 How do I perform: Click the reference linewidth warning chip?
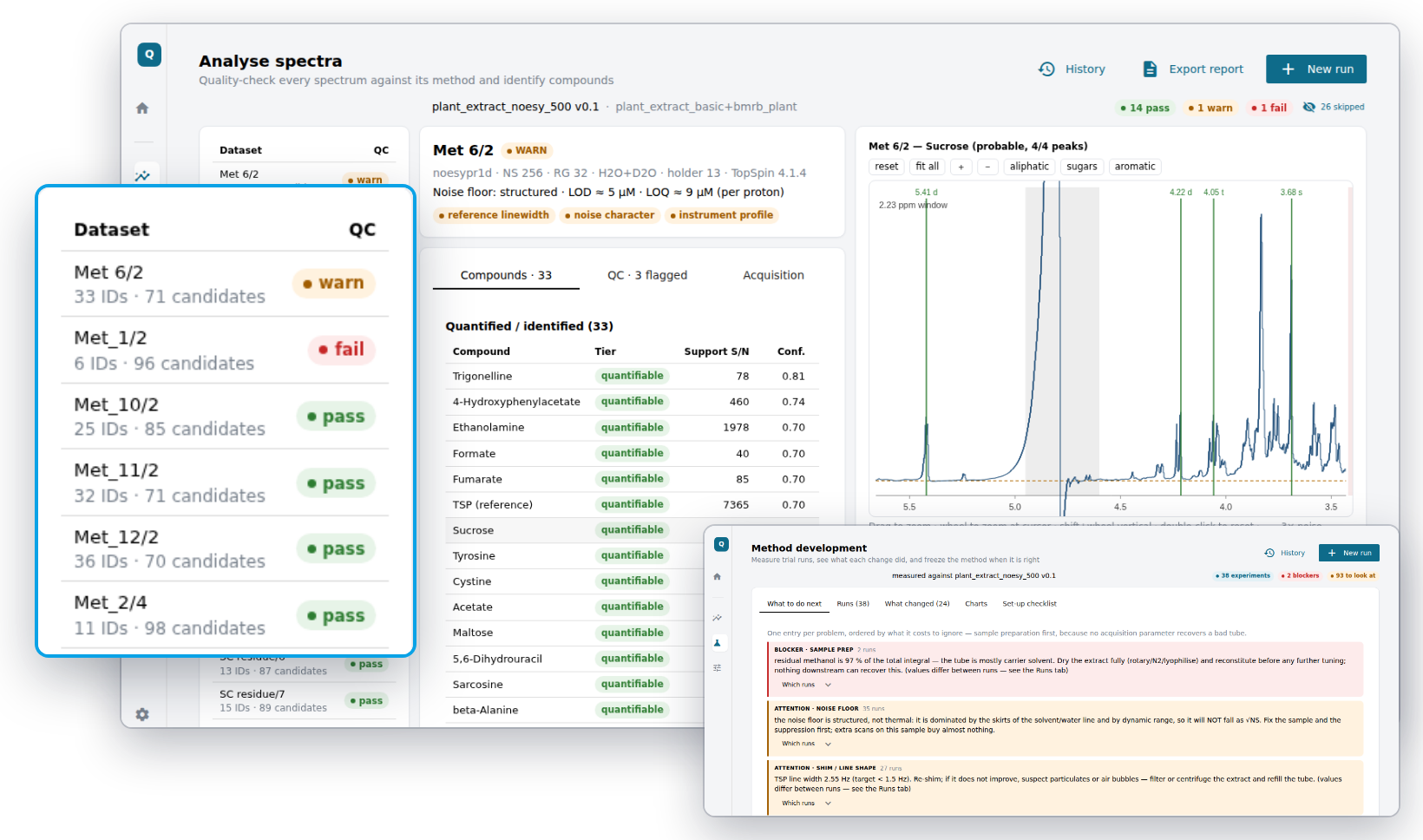tap(494, 215)
